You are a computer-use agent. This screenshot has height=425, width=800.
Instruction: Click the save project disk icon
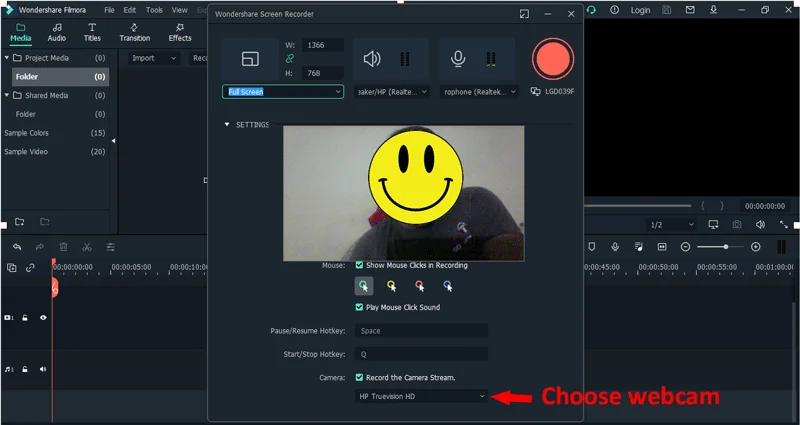coord(666,10)
